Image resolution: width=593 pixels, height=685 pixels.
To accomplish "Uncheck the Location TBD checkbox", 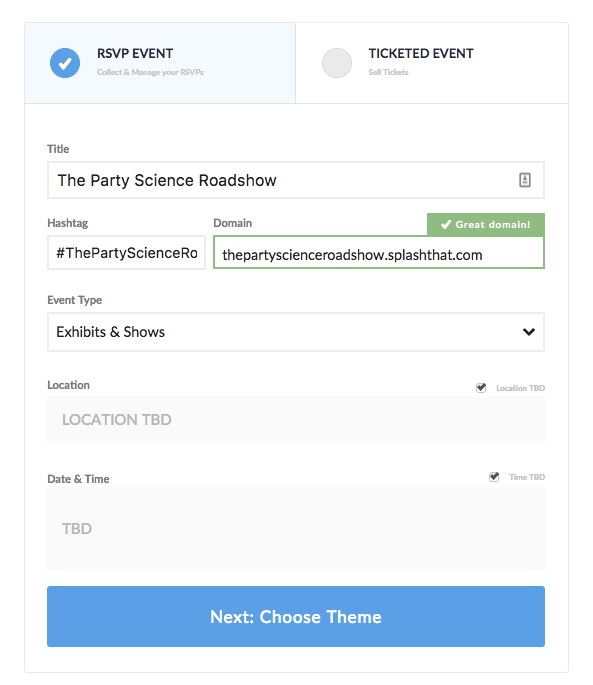I will point(481,388).
